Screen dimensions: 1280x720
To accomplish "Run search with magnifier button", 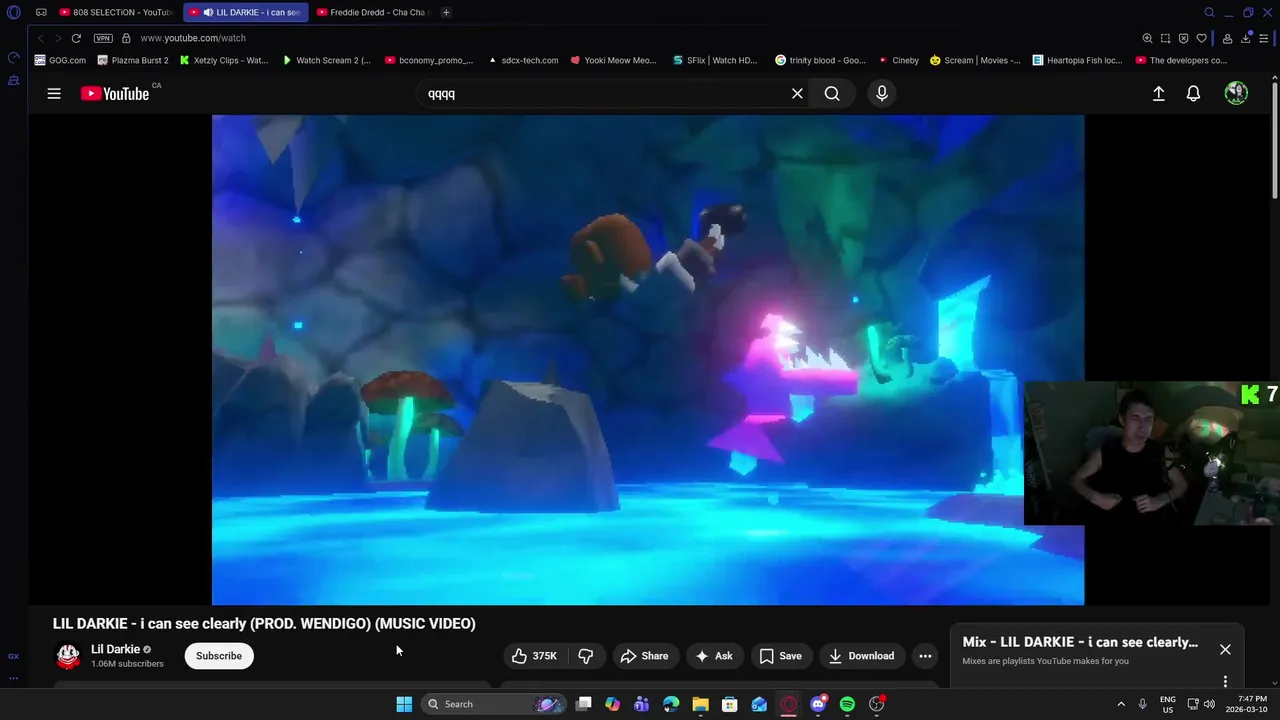I will pyautogui.click(x=832, y=93).
